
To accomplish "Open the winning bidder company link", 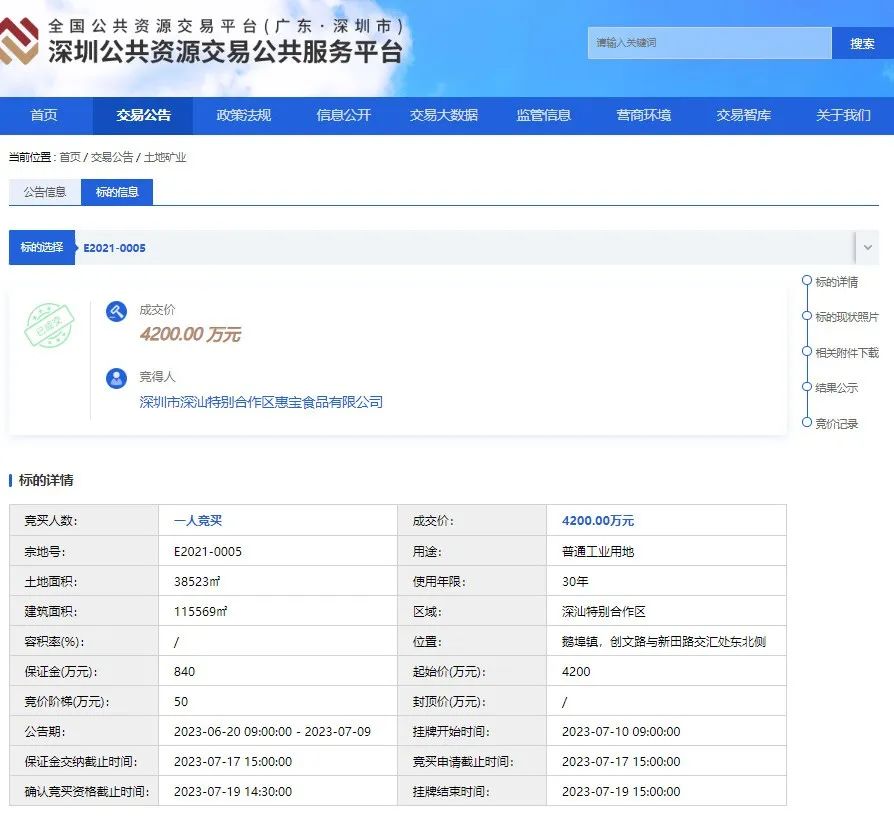I will point(261,402).
